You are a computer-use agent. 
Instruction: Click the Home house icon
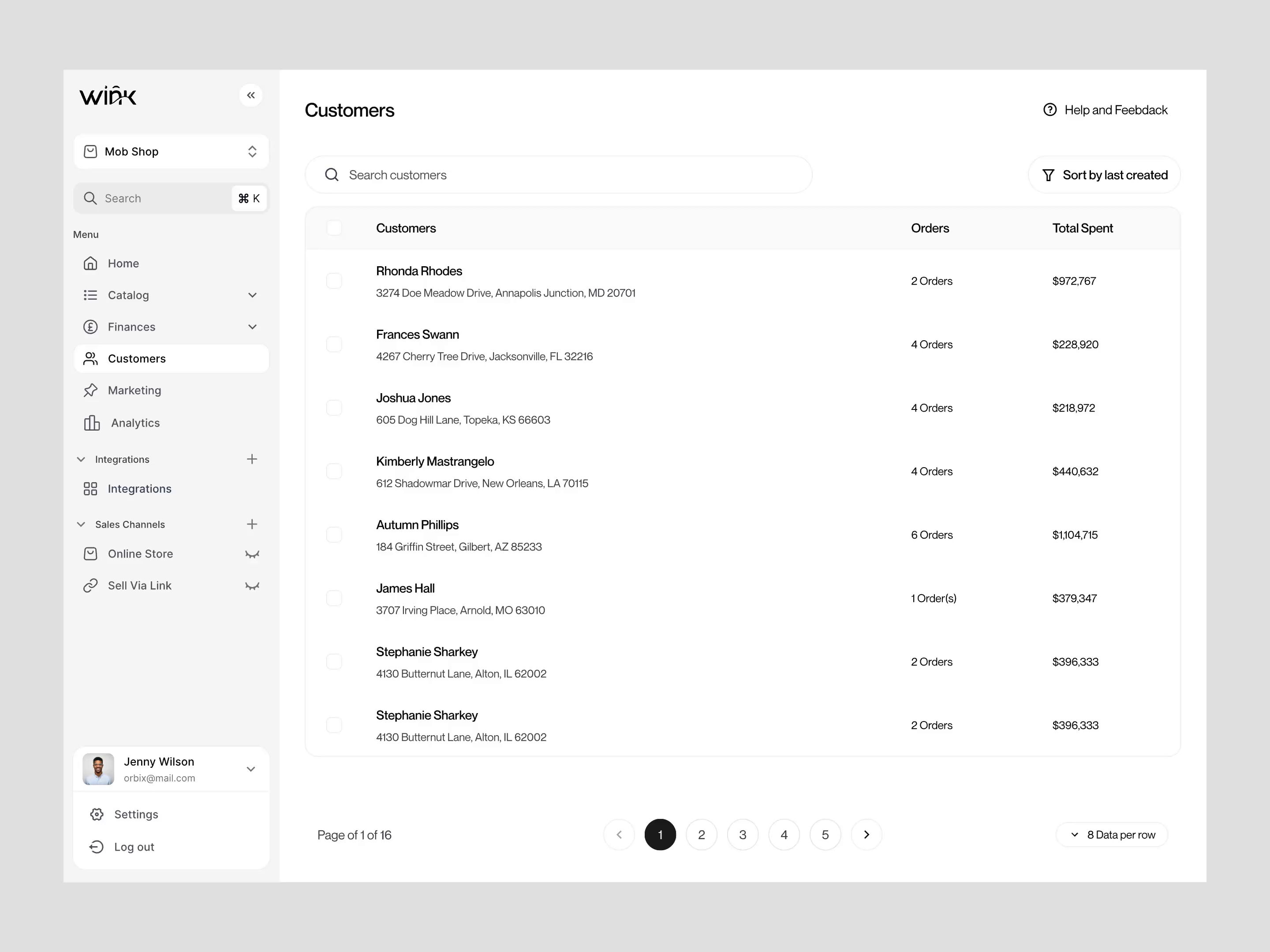click(x=91, y=264)
